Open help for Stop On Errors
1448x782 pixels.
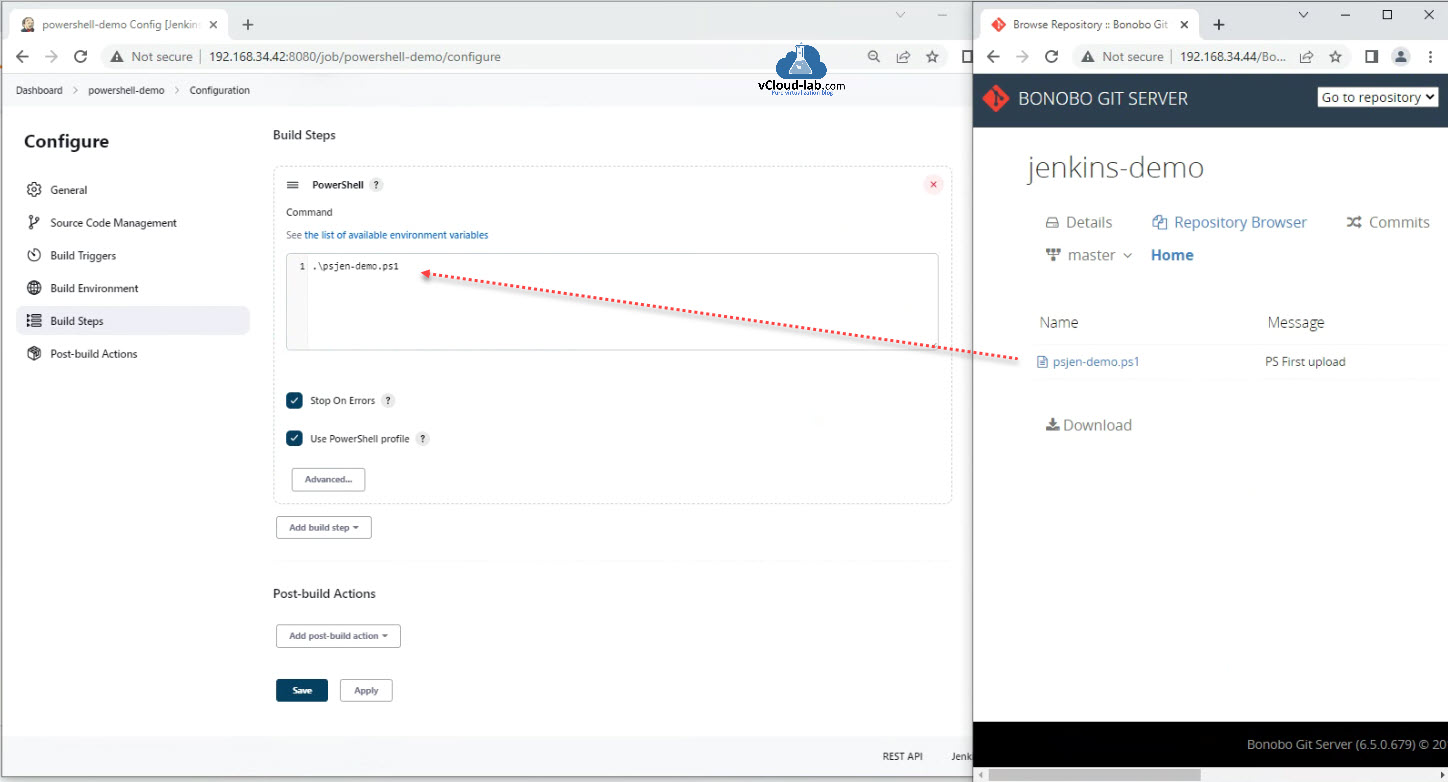click(388, 401)
